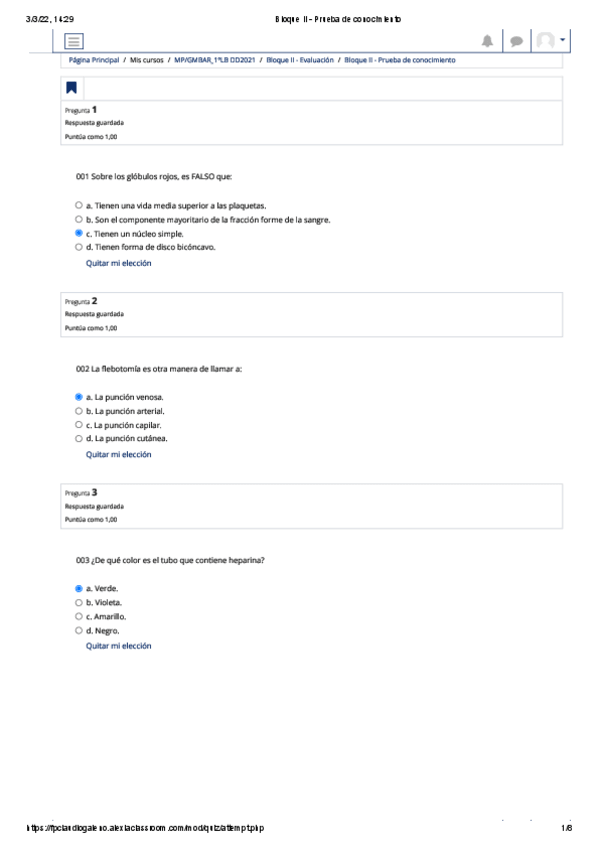599x848 pixels.
Task: Click the user avatar picture
Action: pos(545,40)
